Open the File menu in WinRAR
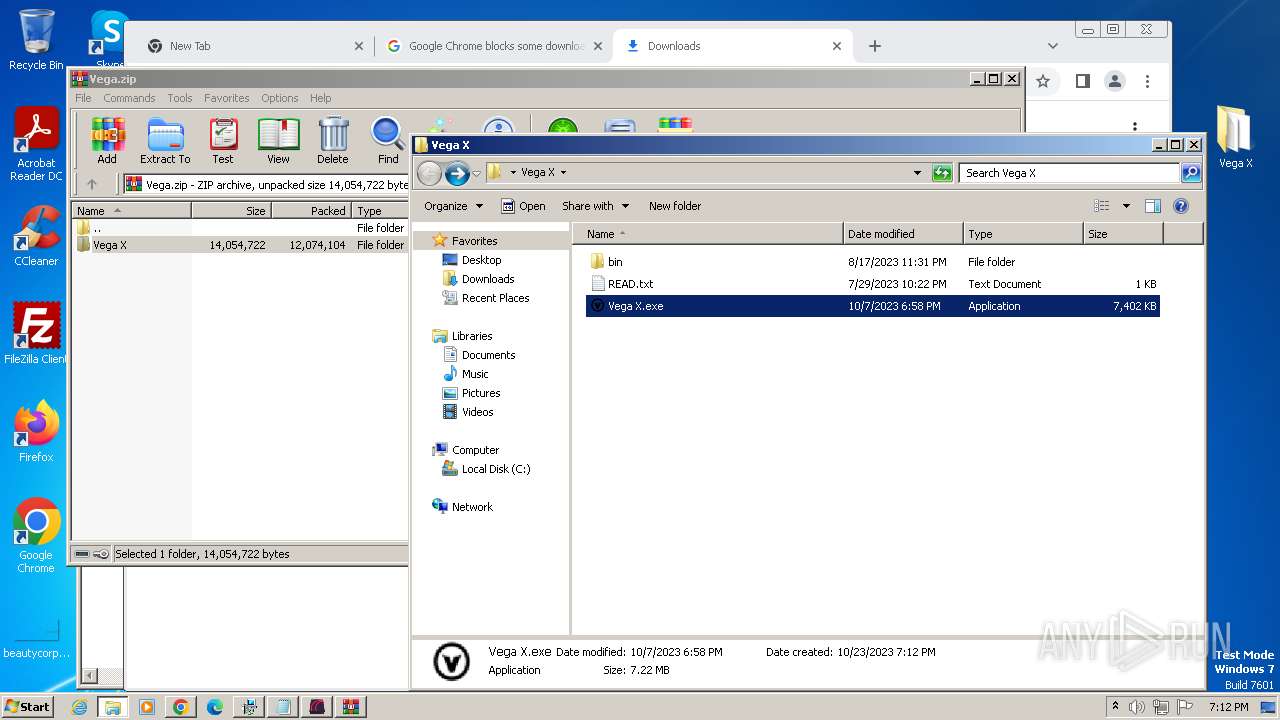 click(83, 98)
